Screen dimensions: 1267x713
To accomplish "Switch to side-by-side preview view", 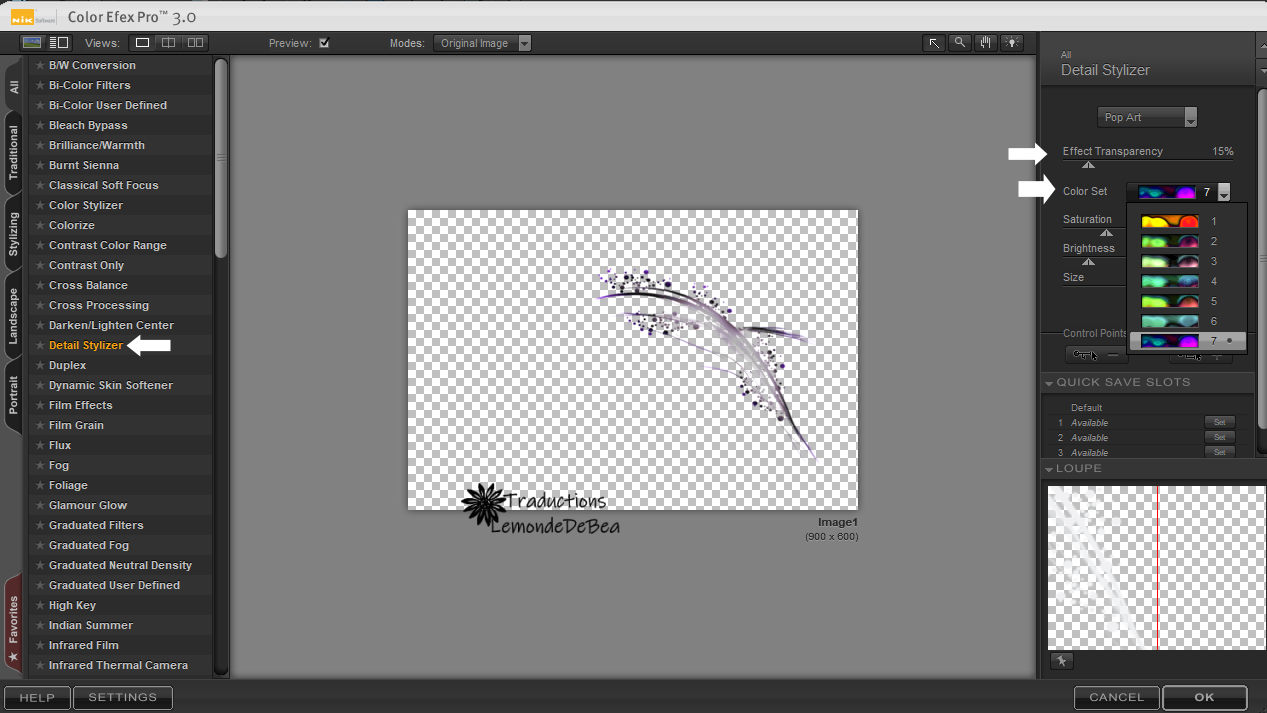I will click(195, 43).
